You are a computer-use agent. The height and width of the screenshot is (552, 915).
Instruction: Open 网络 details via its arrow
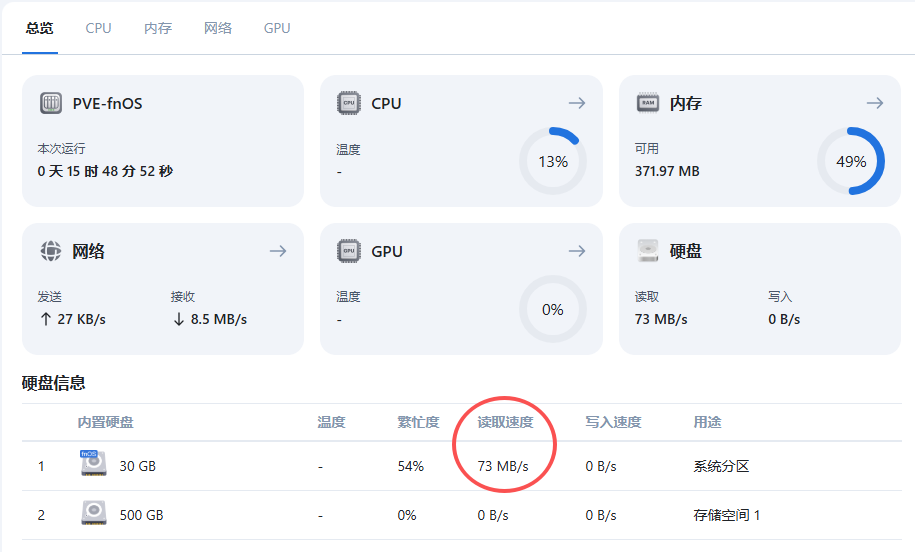[x=278, y=251]
